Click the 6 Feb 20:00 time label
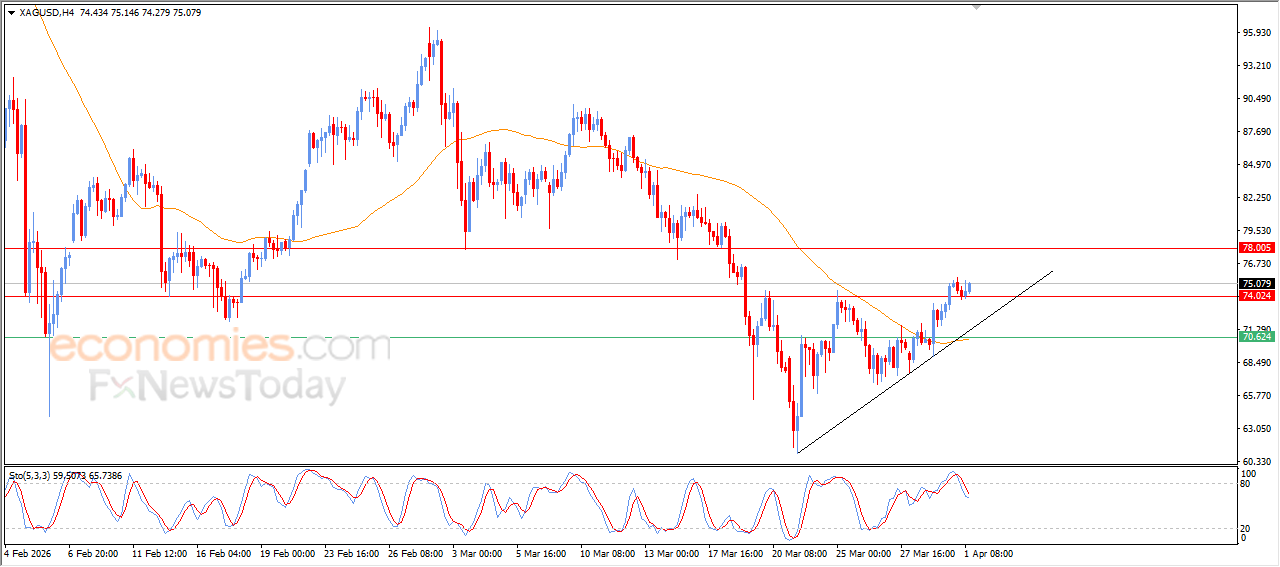The width and height of the screenshot is (1280, 567). click(94, 552)
